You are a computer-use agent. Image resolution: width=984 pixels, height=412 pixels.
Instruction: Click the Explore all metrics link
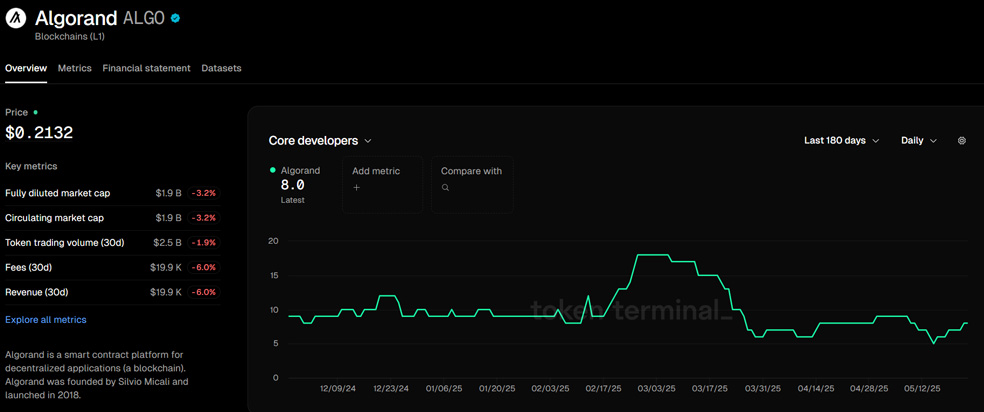(46, 320)
